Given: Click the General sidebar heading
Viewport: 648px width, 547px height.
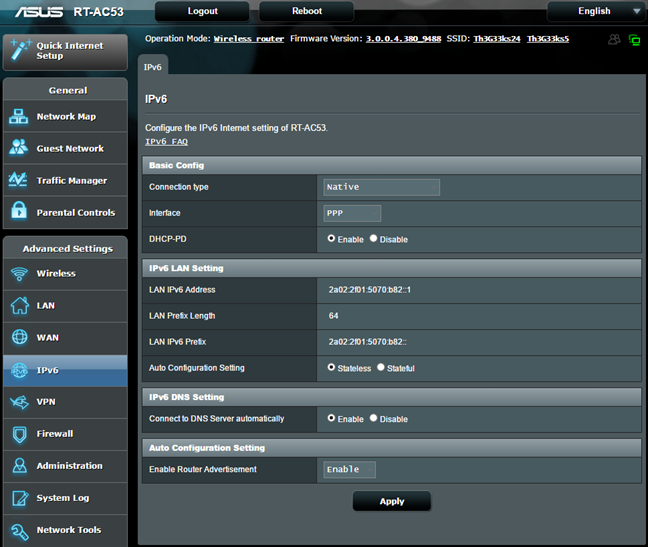Looking at the screenshot, I should click(x=68, y=90).
